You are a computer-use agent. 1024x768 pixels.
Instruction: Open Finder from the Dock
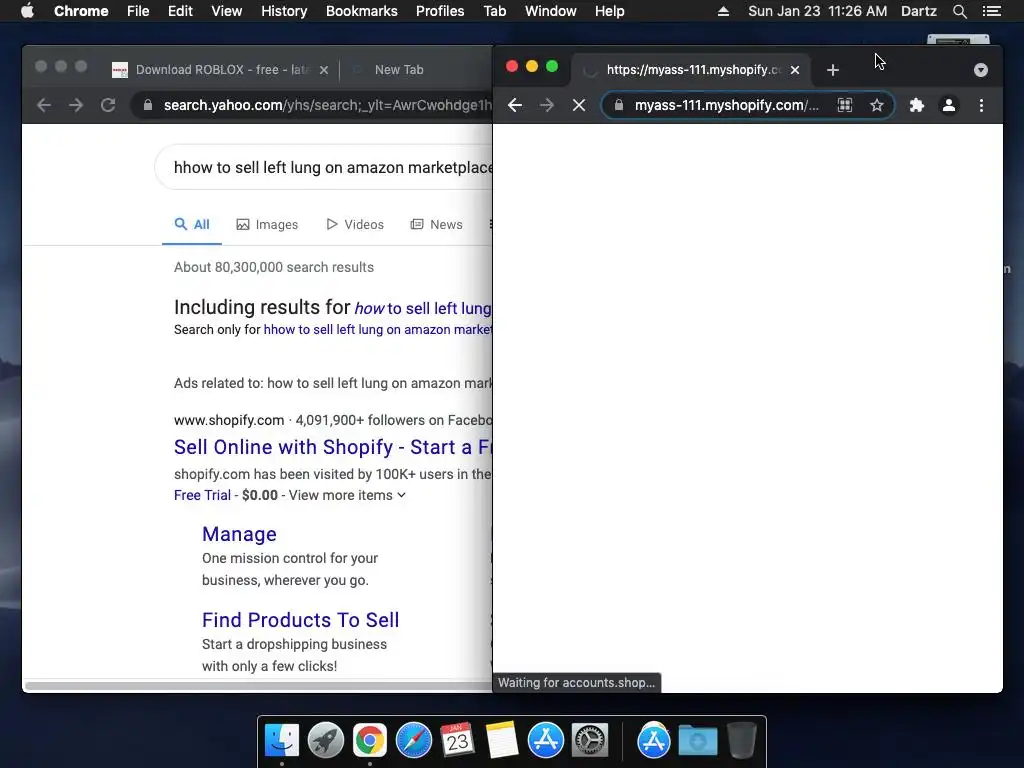click(281, 741)
